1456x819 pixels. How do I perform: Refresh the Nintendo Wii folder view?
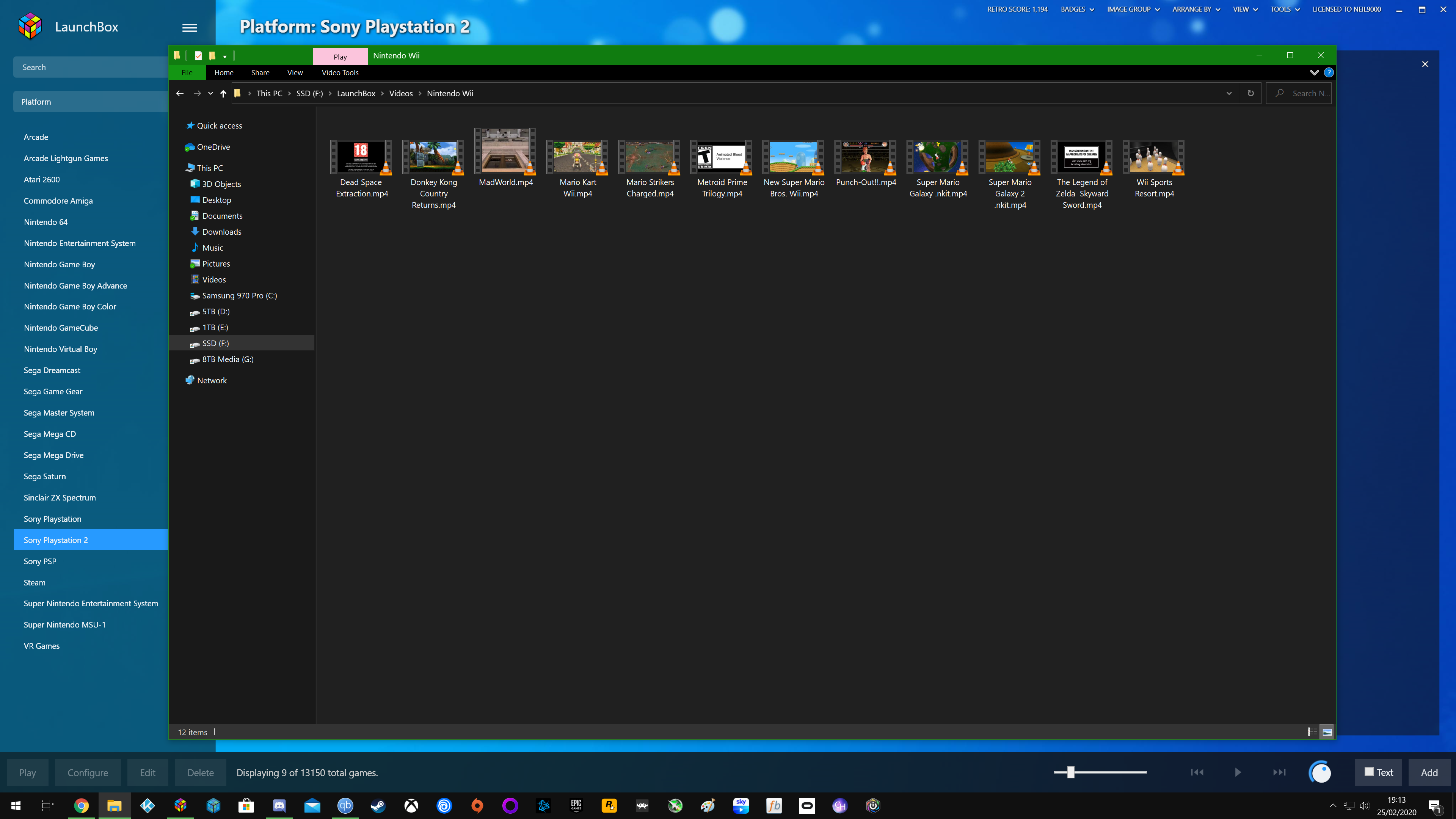(x=1251, y=93)
